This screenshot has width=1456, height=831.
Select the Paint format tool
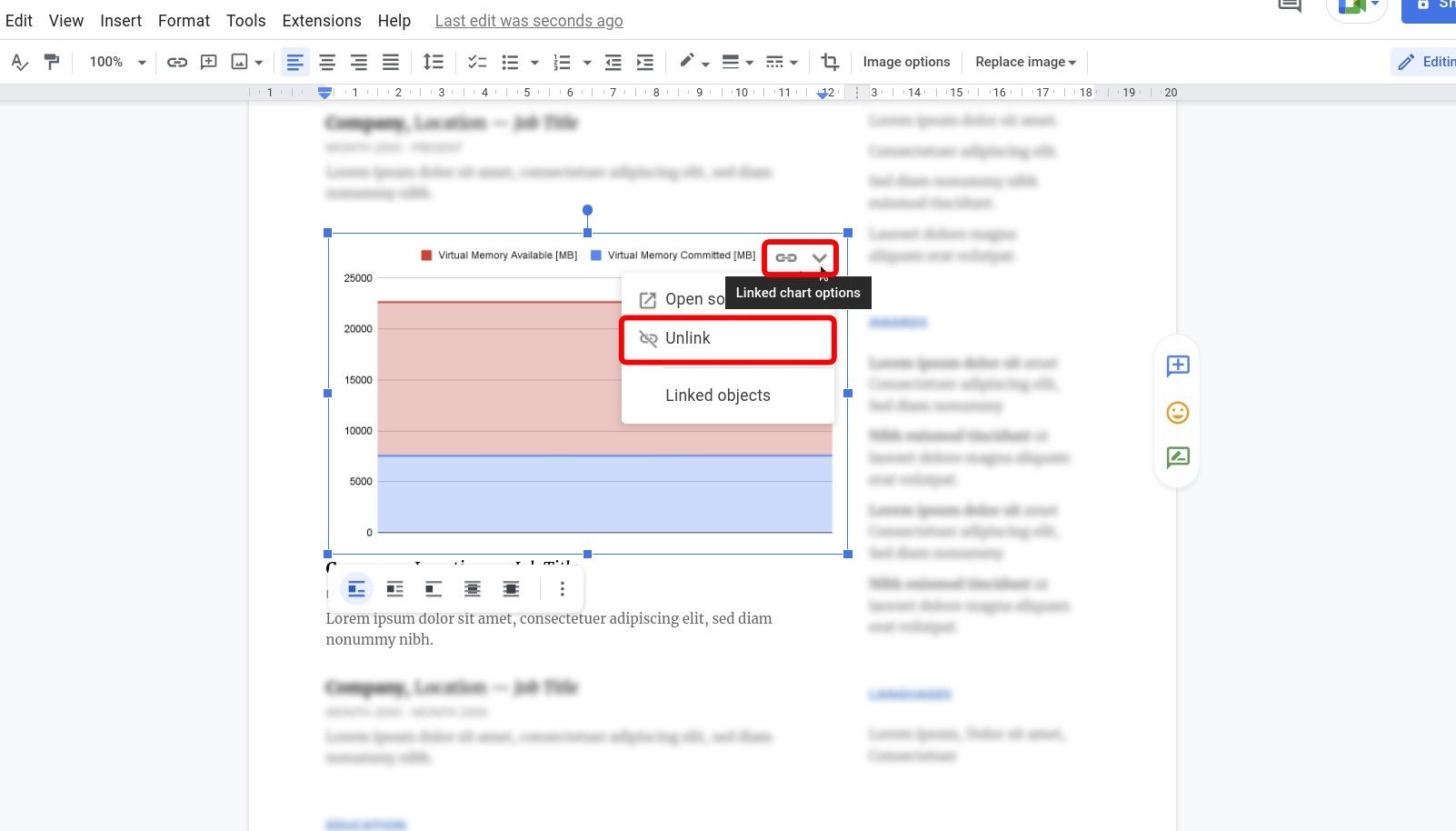[52, 61]
